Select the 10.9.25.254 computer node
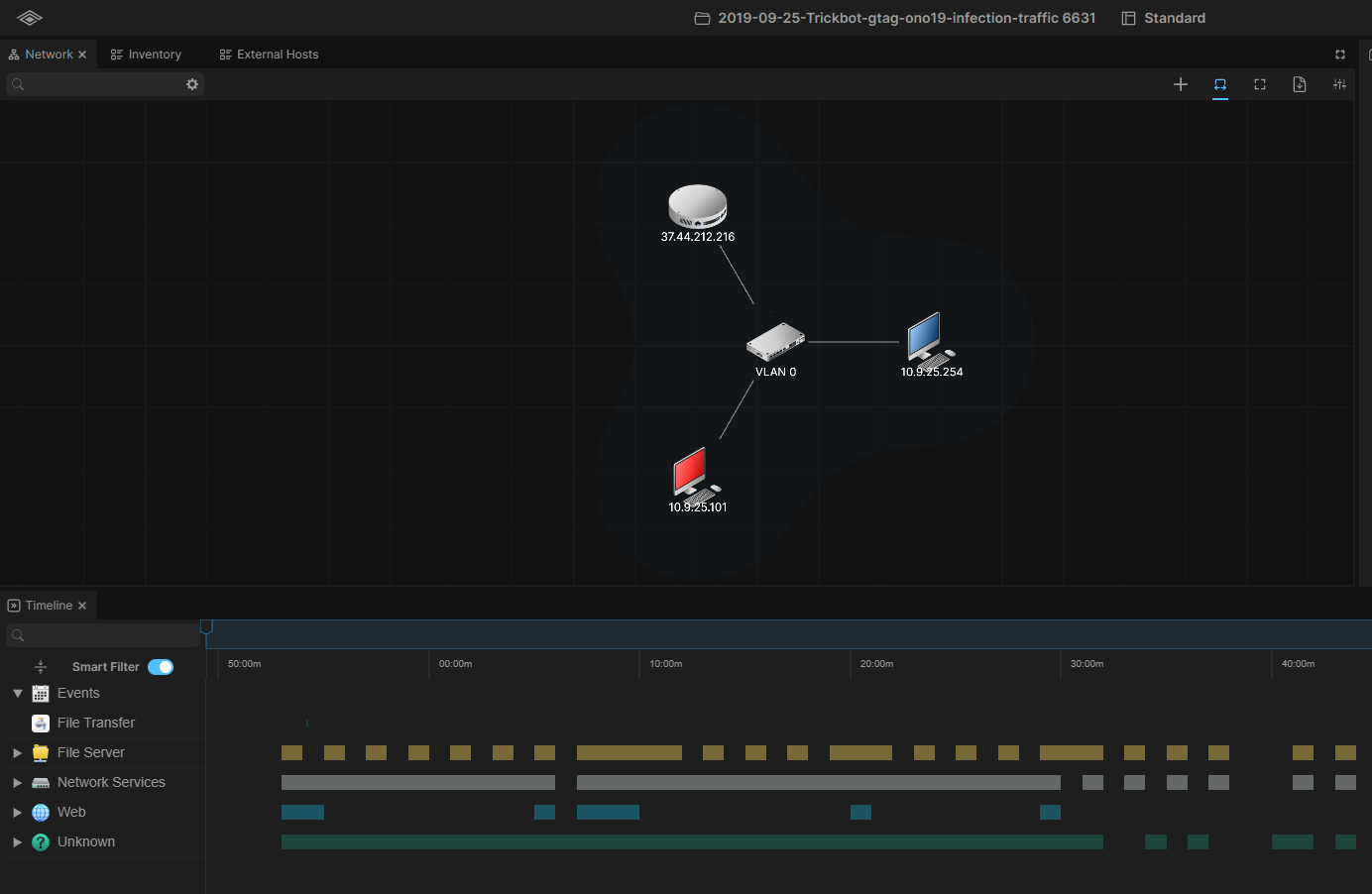Image resolution: width=1372 pixels, height=894 pixels. click(x=931, y=340)
